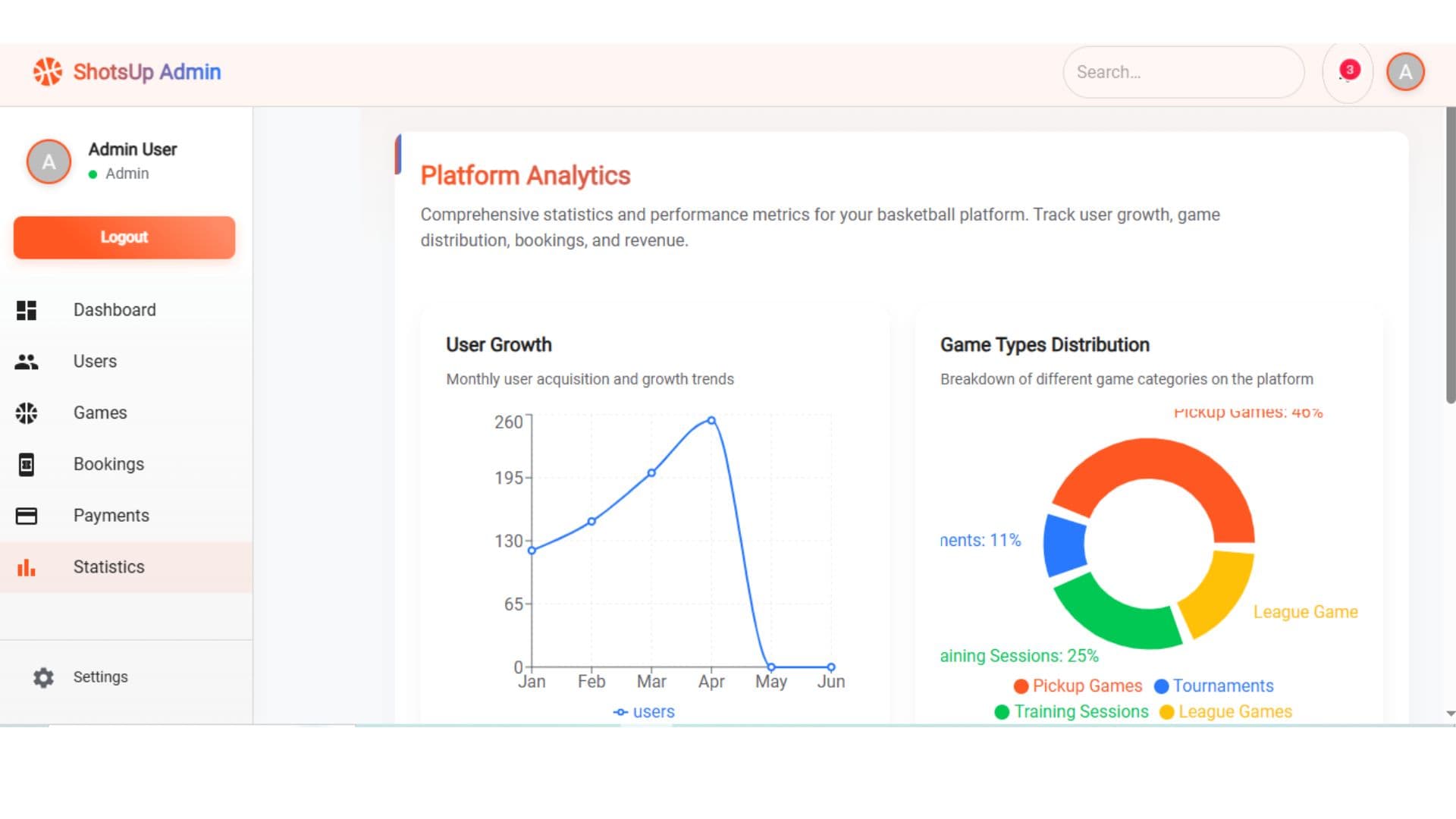
Task: Open the Payments card icon
Action: coord(27,516)
